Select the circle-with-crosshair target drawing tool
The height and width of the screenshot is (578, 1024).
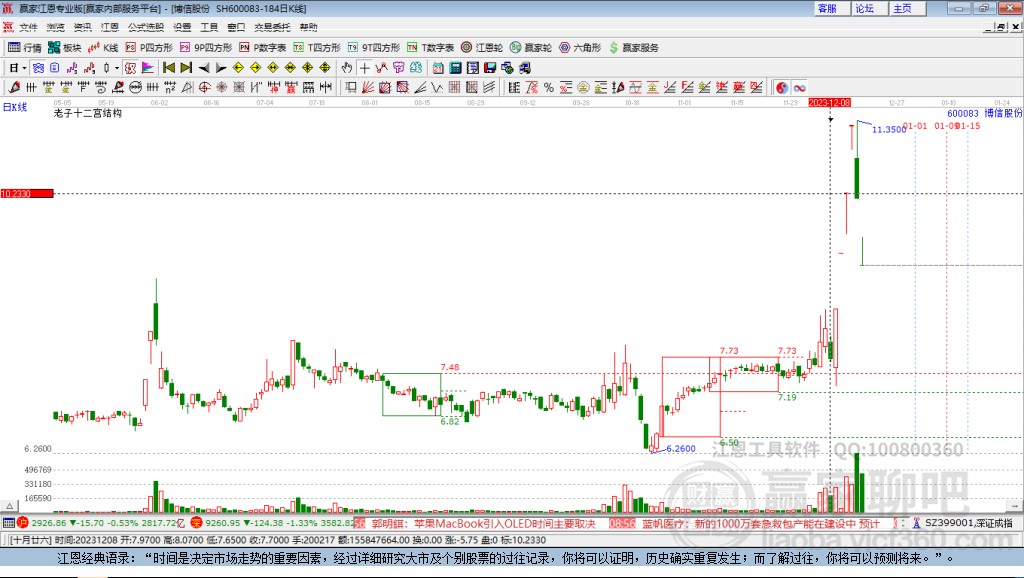pyautogui.click(x=204, y=87)
